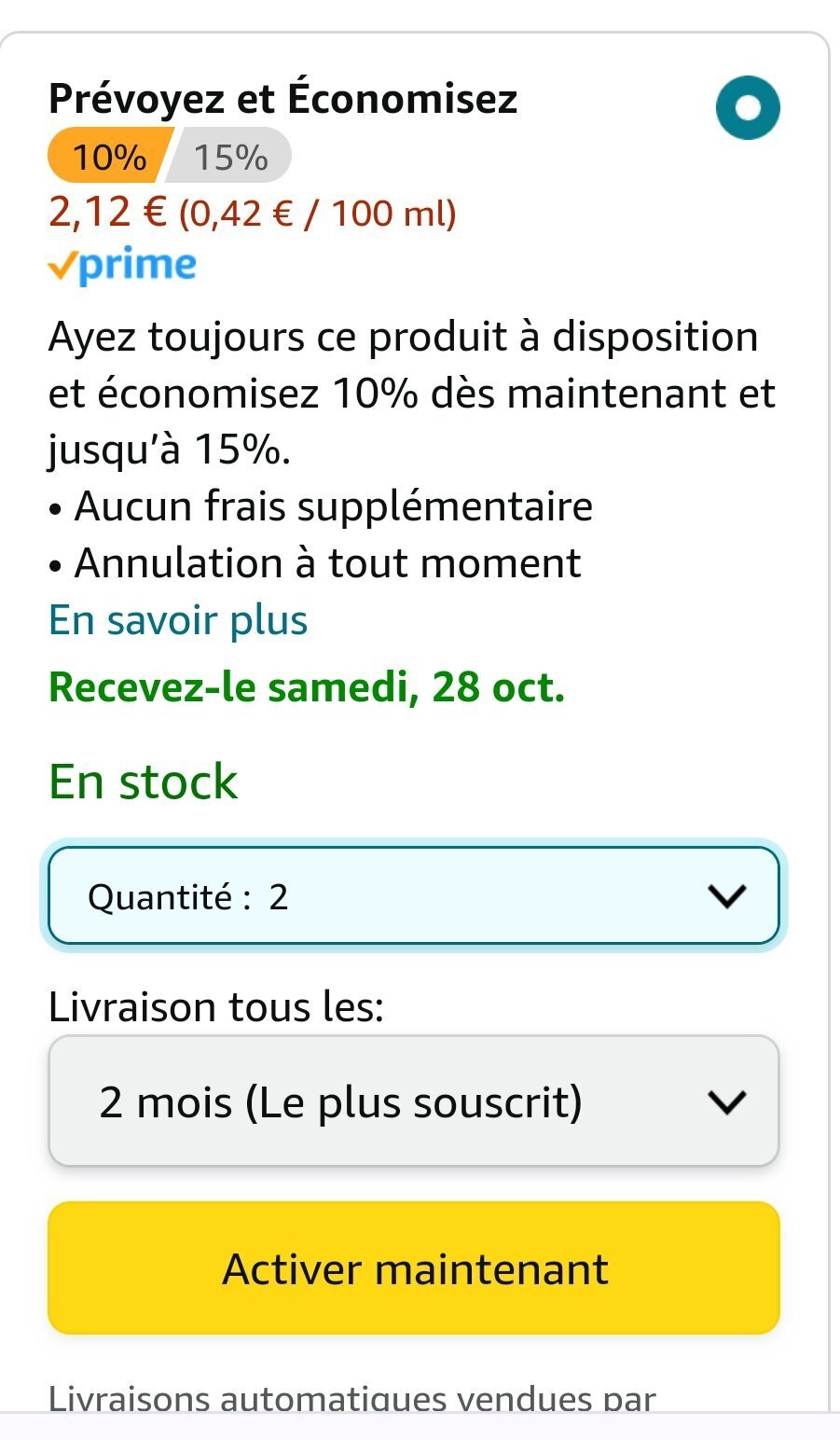Open the En savoir plus link
Screen dimensions: 840x1440
pyautogui.click(x=178, y=620)
